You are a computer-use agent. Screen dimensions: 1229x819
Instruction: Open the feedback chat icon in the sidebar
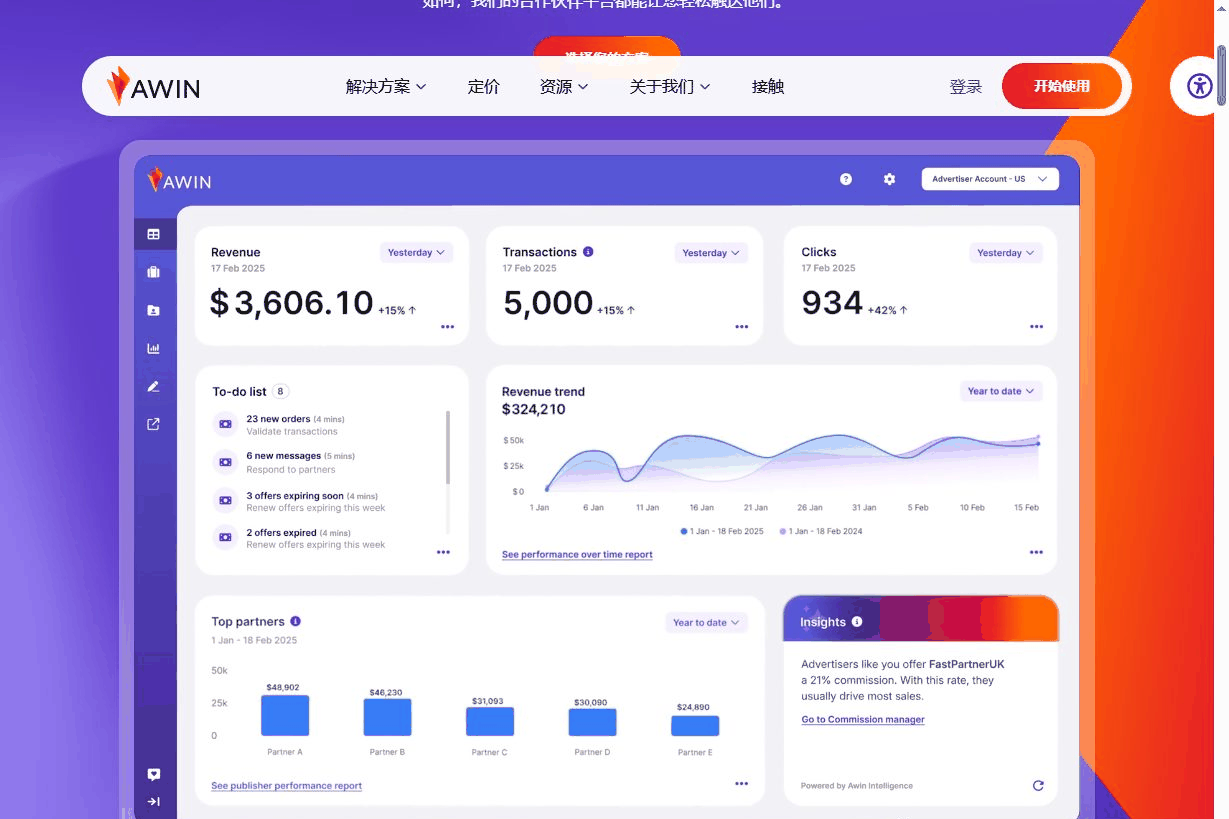click(154, 775)
